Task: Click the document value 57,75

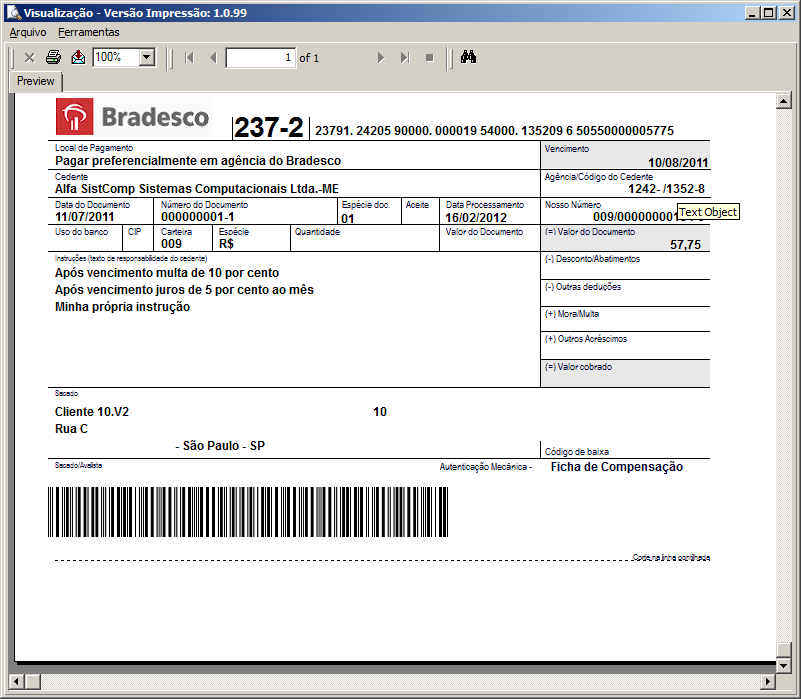Action: (686, 245)
